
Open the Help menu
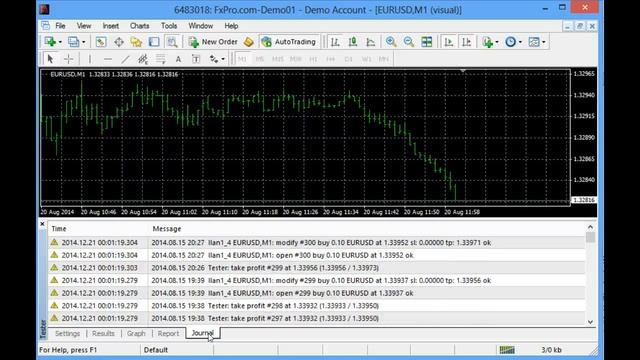pyautogui.click(x=231, y=26)
